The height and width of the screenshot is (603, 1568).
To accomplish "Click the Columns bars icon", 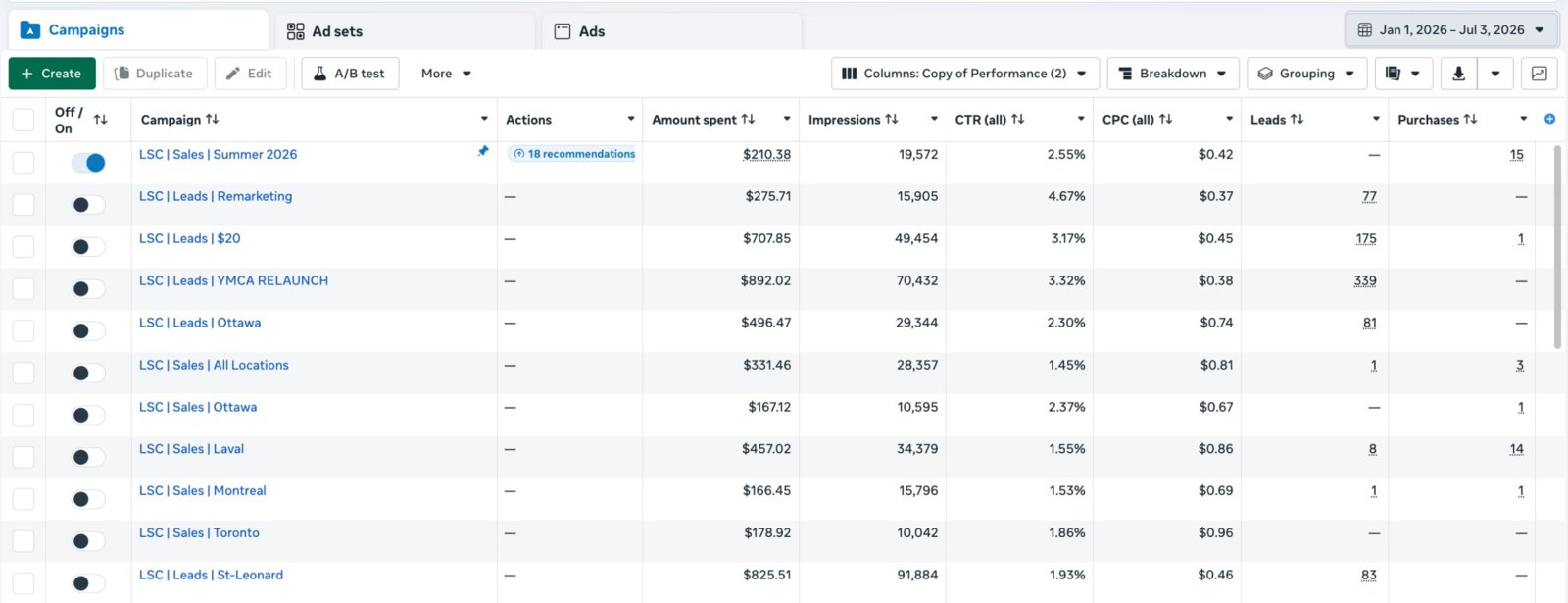I will click(850, 74).
